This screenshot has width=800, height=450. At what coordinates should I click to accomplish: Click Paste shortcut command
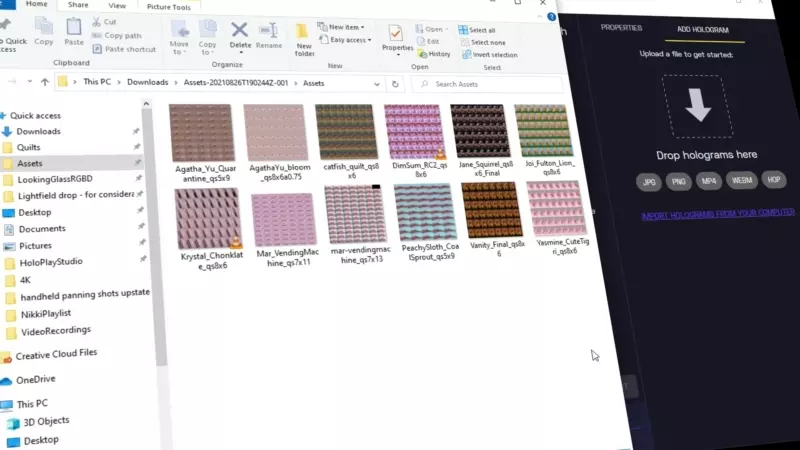click(124, 49)
